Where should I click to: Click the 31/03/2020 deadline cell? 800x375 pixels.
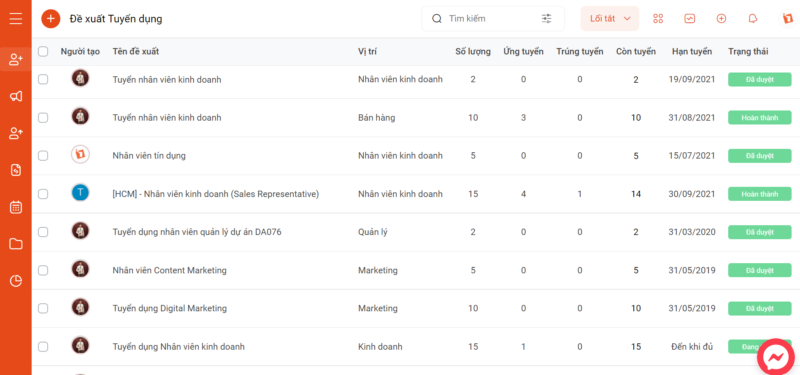click(692, 232)
